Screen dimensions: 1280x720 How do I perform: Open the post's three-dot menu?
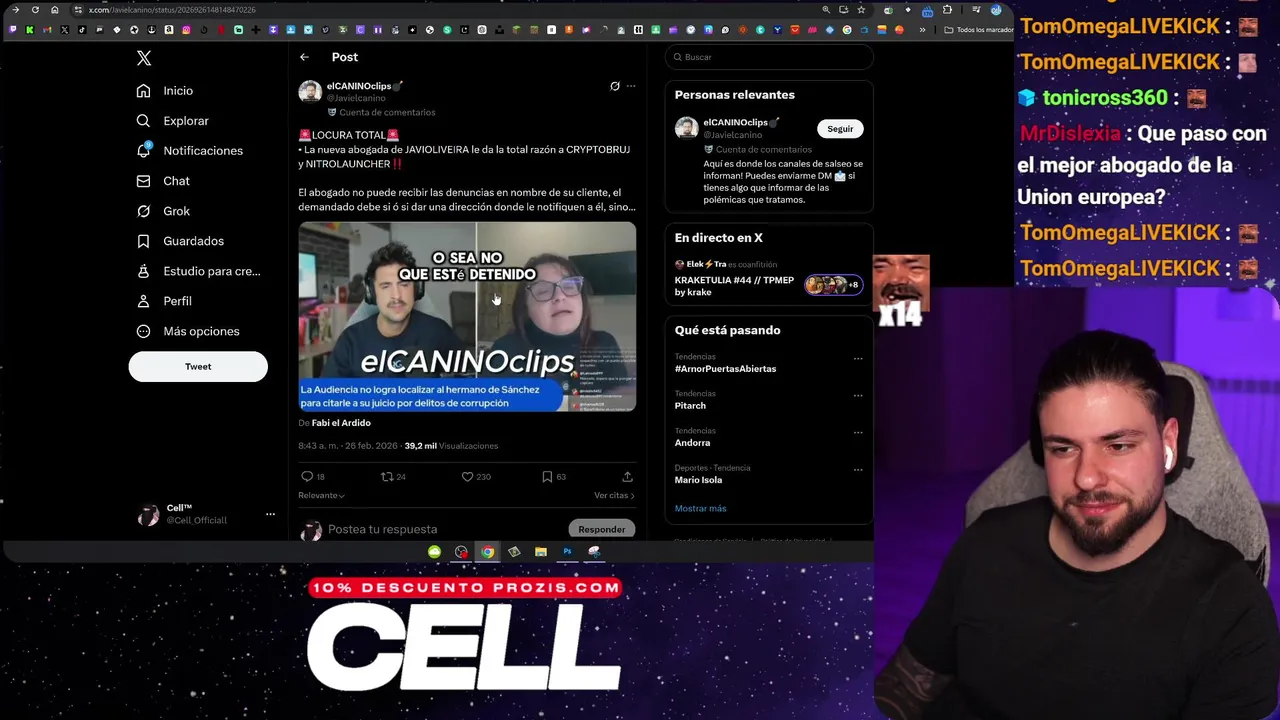click(x=631, y=86)
